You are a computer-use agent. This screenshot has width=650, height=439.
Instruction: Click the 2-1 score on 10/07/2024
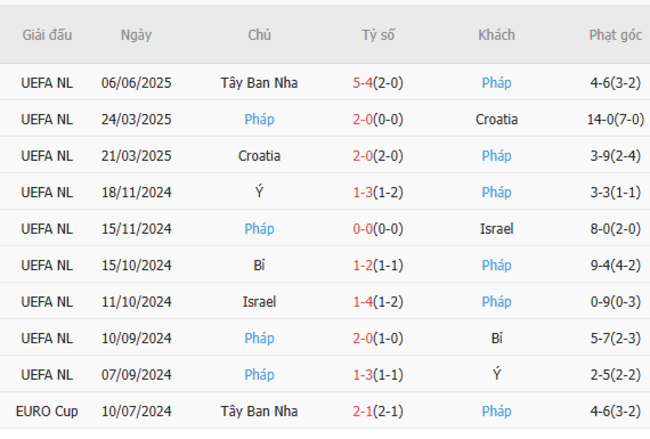[x=362, y=411]
